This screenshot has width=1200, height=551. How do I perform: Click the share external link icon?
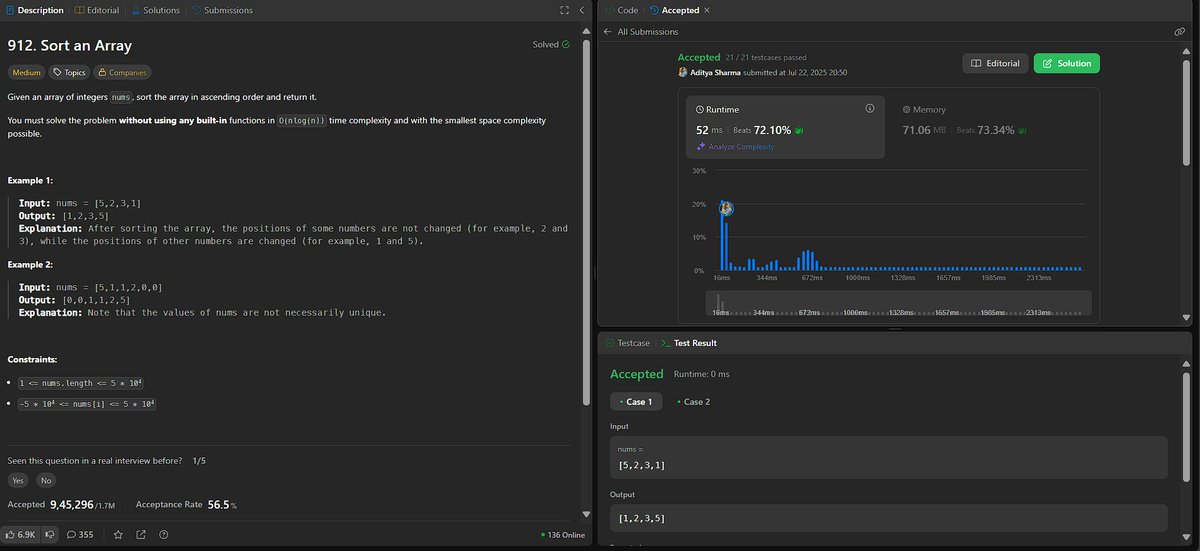pos(141,534)
